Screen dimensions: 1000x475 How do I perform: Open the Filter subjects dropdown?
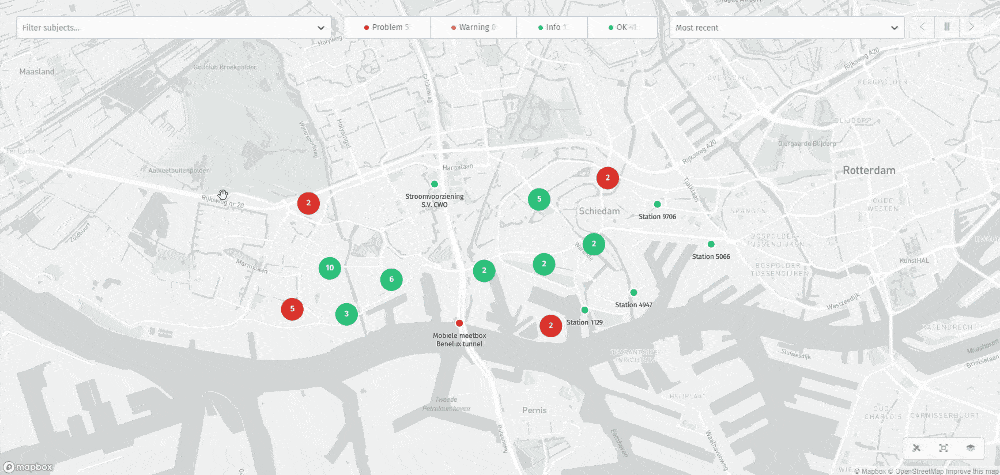pos(173,27)
